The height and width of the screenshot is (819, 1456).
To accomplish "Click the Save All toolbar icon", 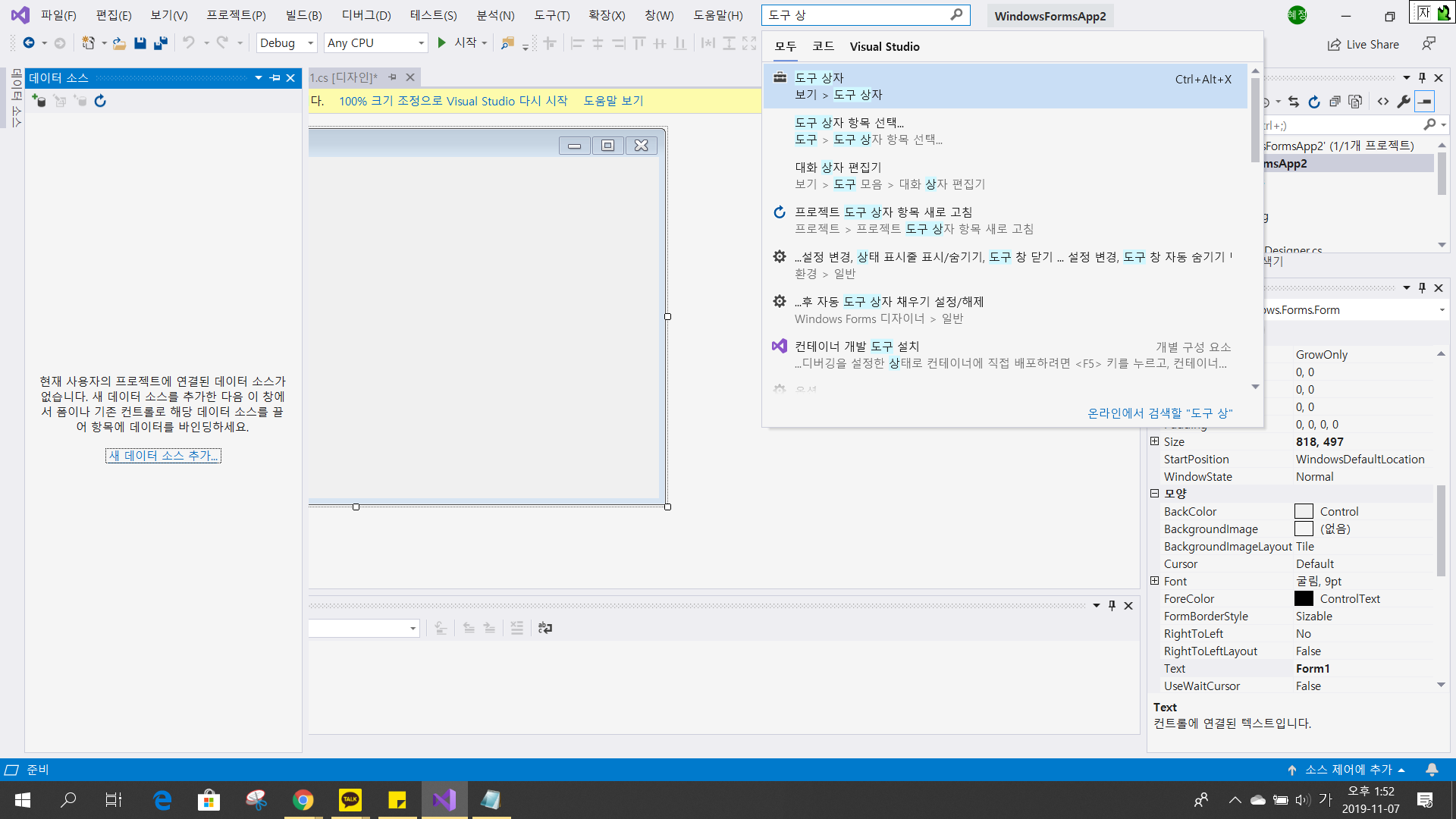I will 161,43.
